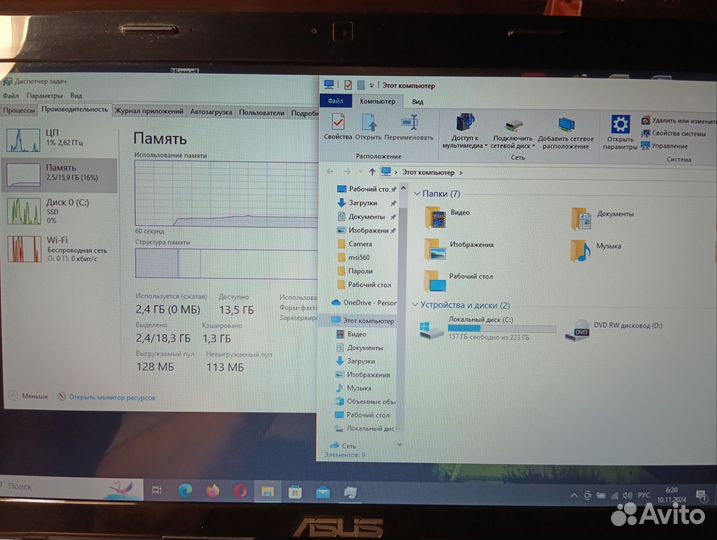
Task: Select Сеть in navigation pane
Action: (343, 445)
